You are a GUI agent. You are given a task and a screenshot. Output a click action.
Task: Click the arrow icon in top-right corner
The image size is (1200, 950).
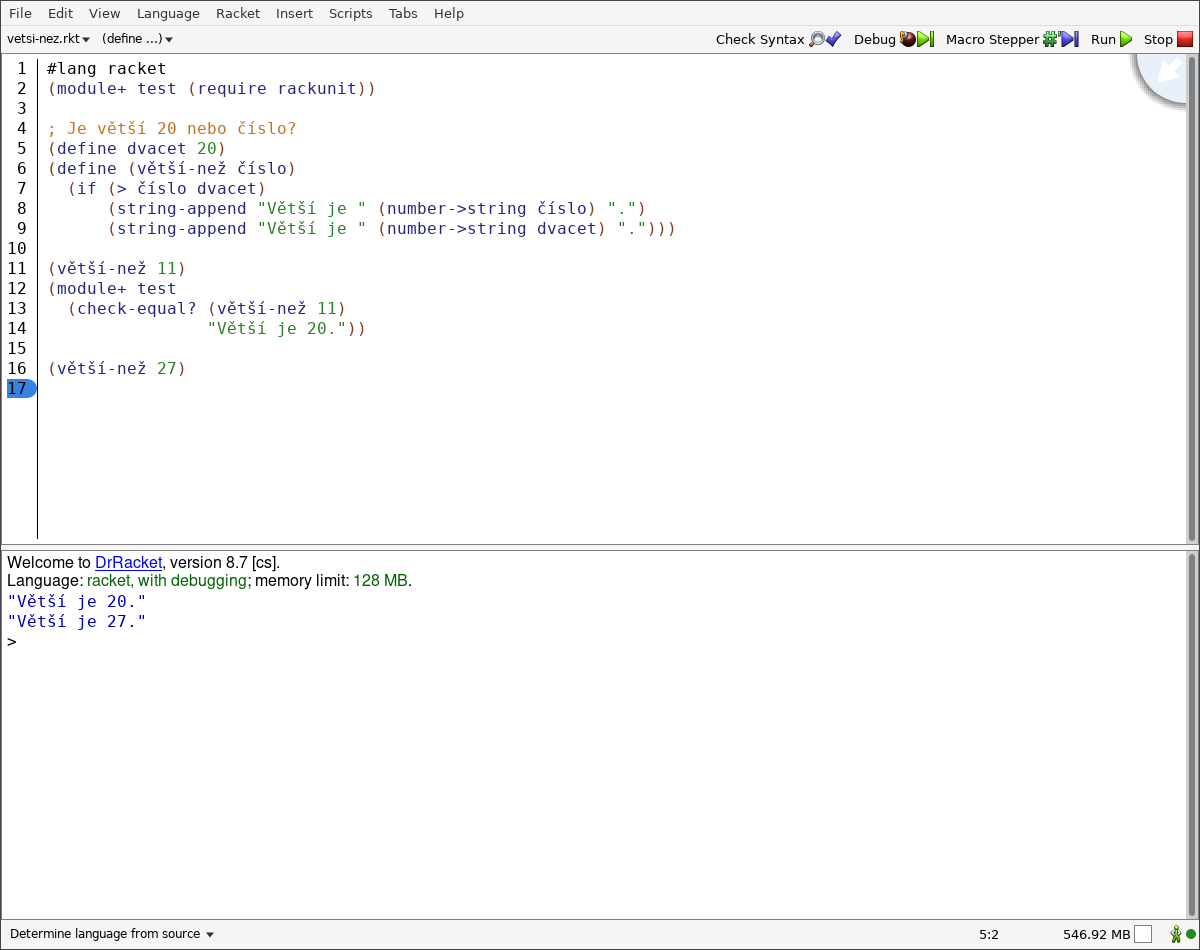click(1168, 72)
